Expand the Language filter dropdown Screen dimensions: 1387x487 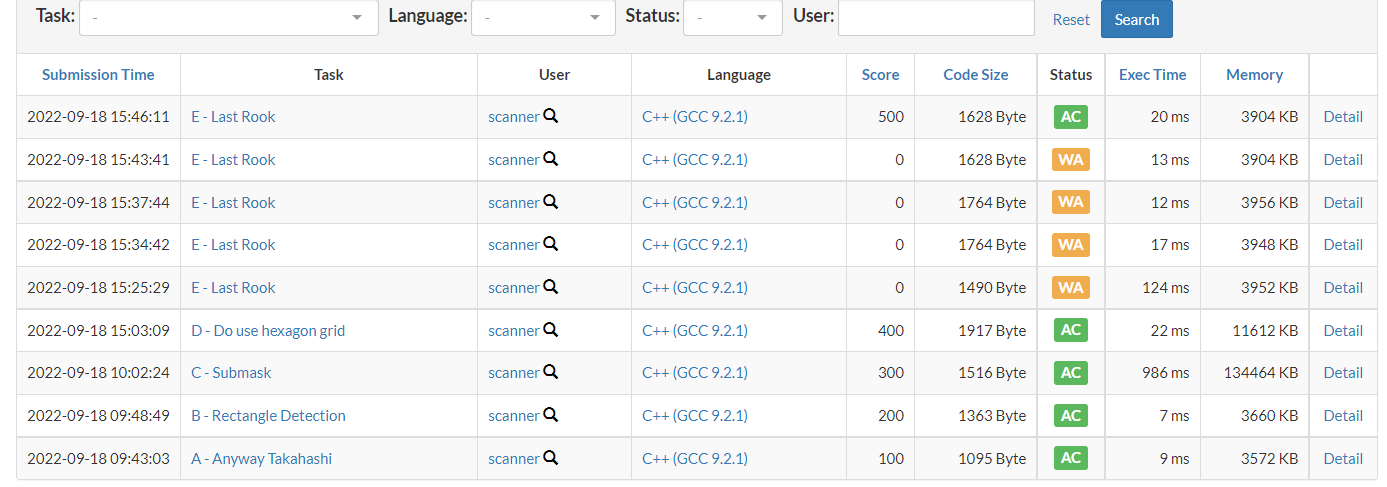click(542, 17)
